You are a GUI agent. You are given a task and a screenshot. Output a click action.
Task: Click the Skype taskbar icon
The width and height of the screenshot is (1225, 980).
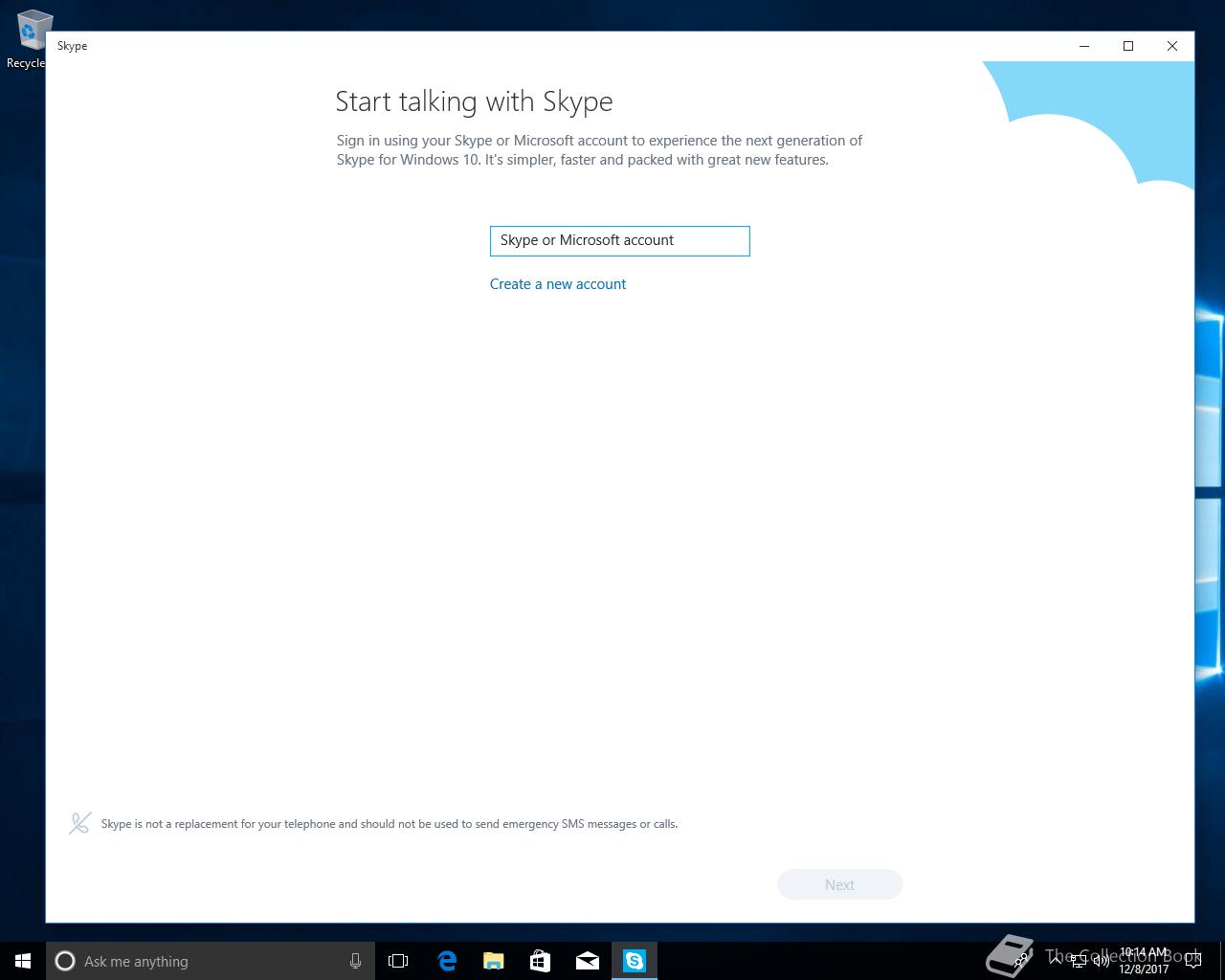click(635, 961)
